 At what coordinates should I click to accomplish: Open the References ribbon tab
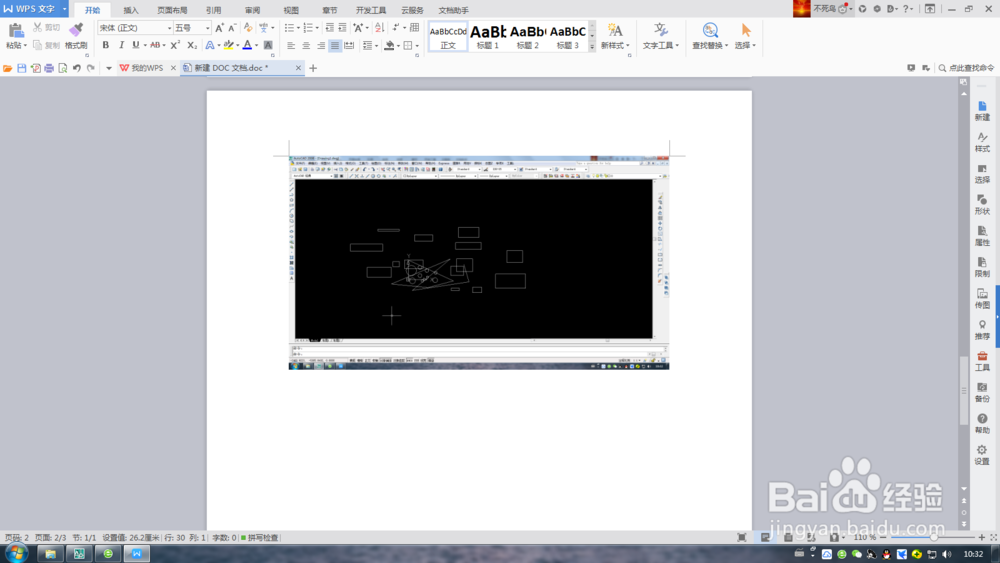click(x=214, y=10)
